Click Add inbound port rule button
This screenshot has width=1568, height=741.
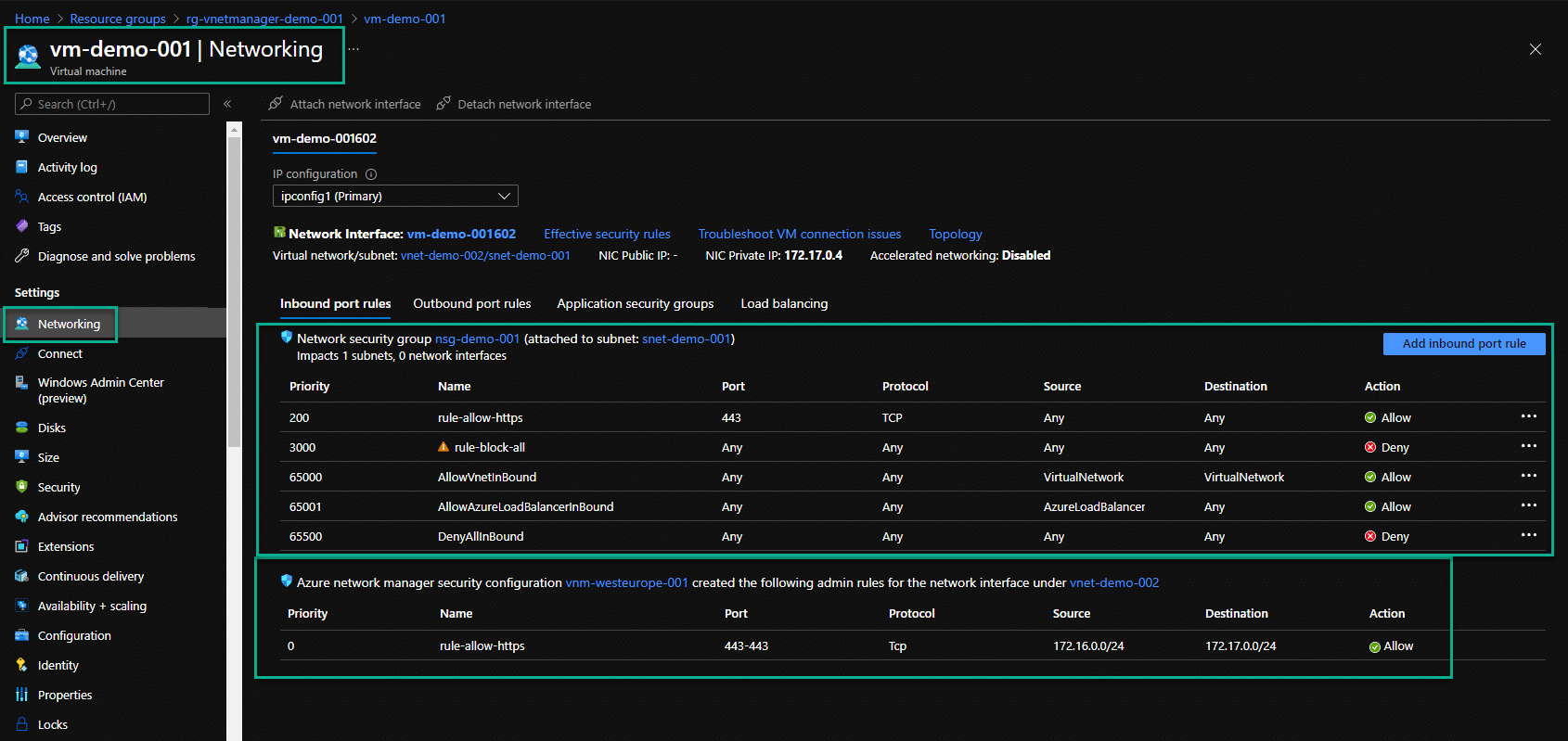1464,343
